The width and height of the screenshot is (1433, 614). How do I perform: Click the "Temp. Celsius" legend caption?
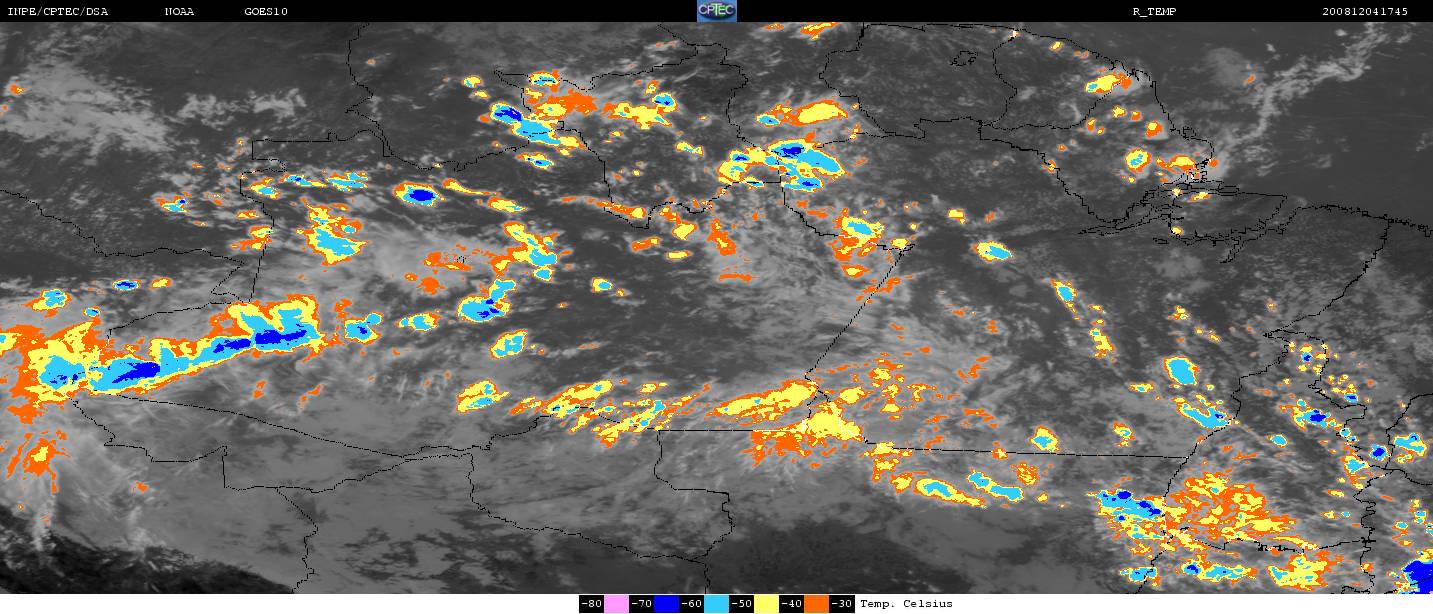tap(906, 604)
